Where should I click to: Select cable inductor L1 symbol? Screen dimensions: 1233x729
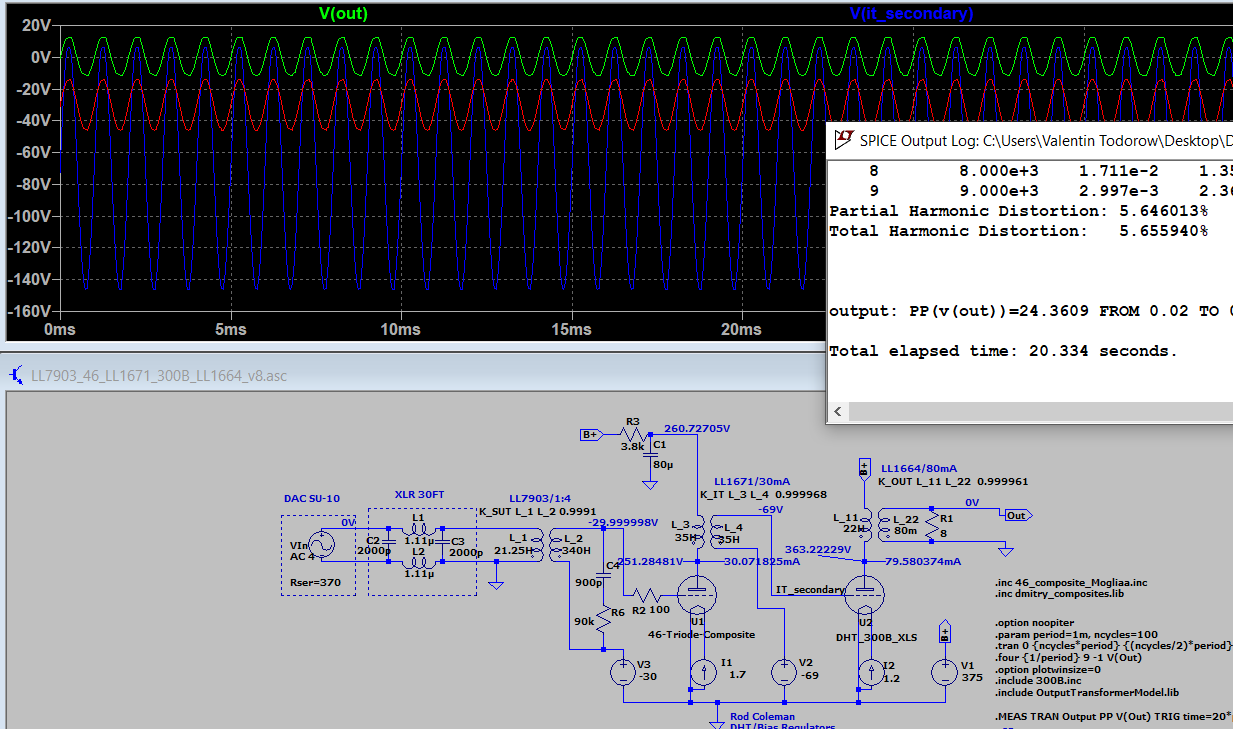(418, 529)
